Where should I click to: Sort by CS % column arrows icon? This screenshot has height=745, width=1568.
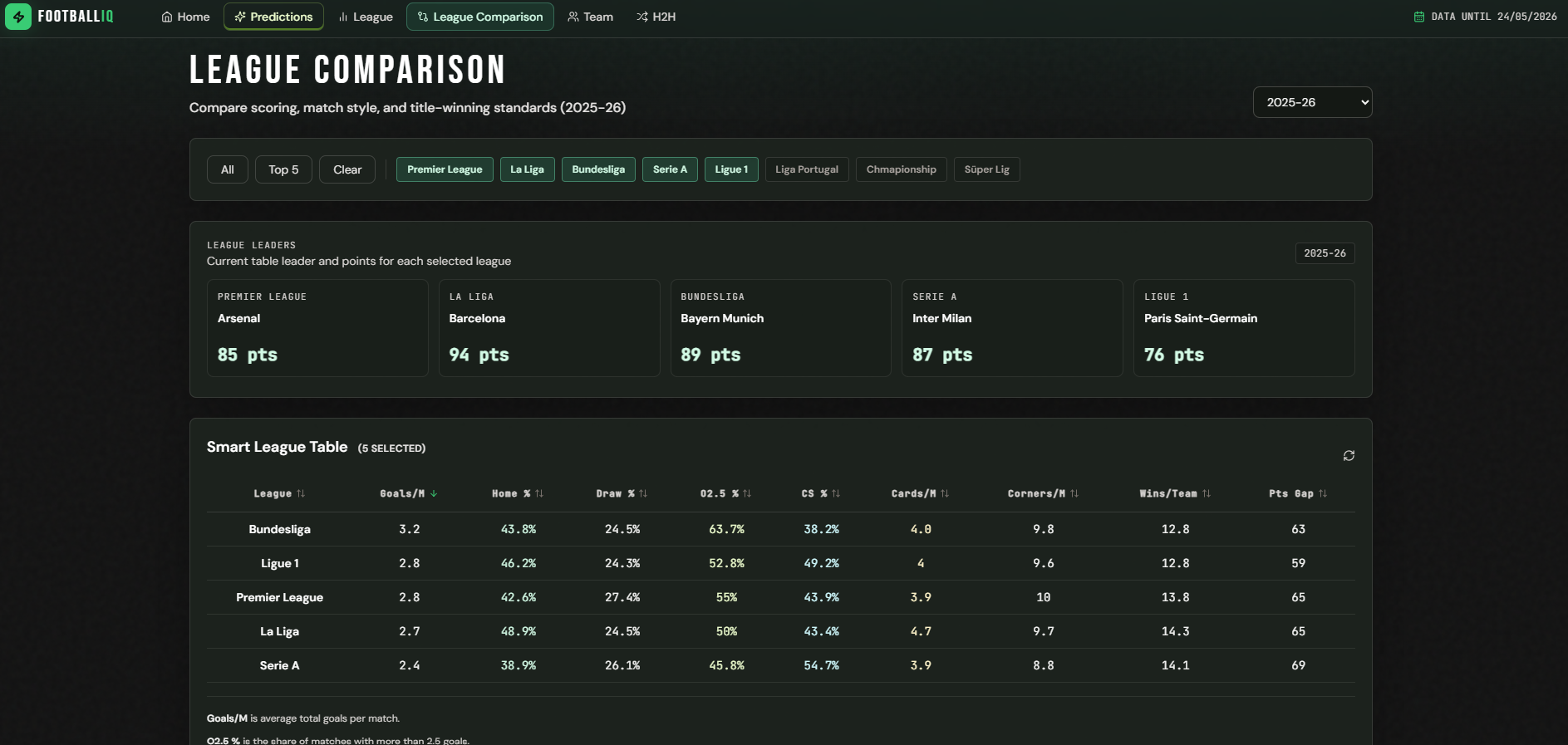coord(836,493)
